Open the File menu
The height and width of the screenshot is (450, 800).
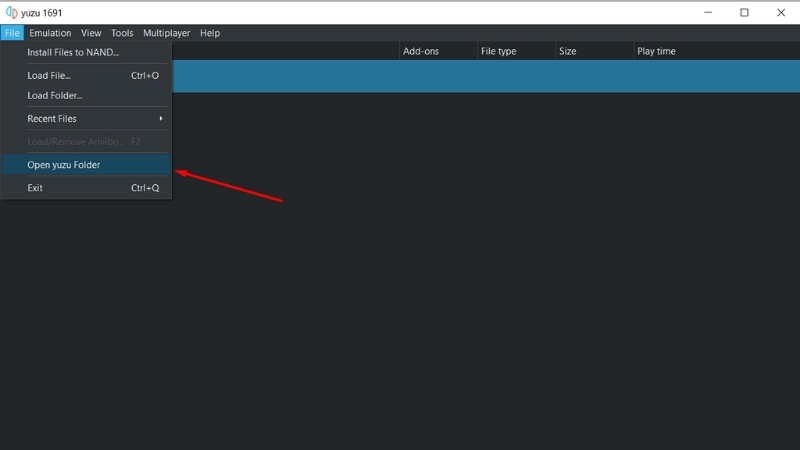12,33
